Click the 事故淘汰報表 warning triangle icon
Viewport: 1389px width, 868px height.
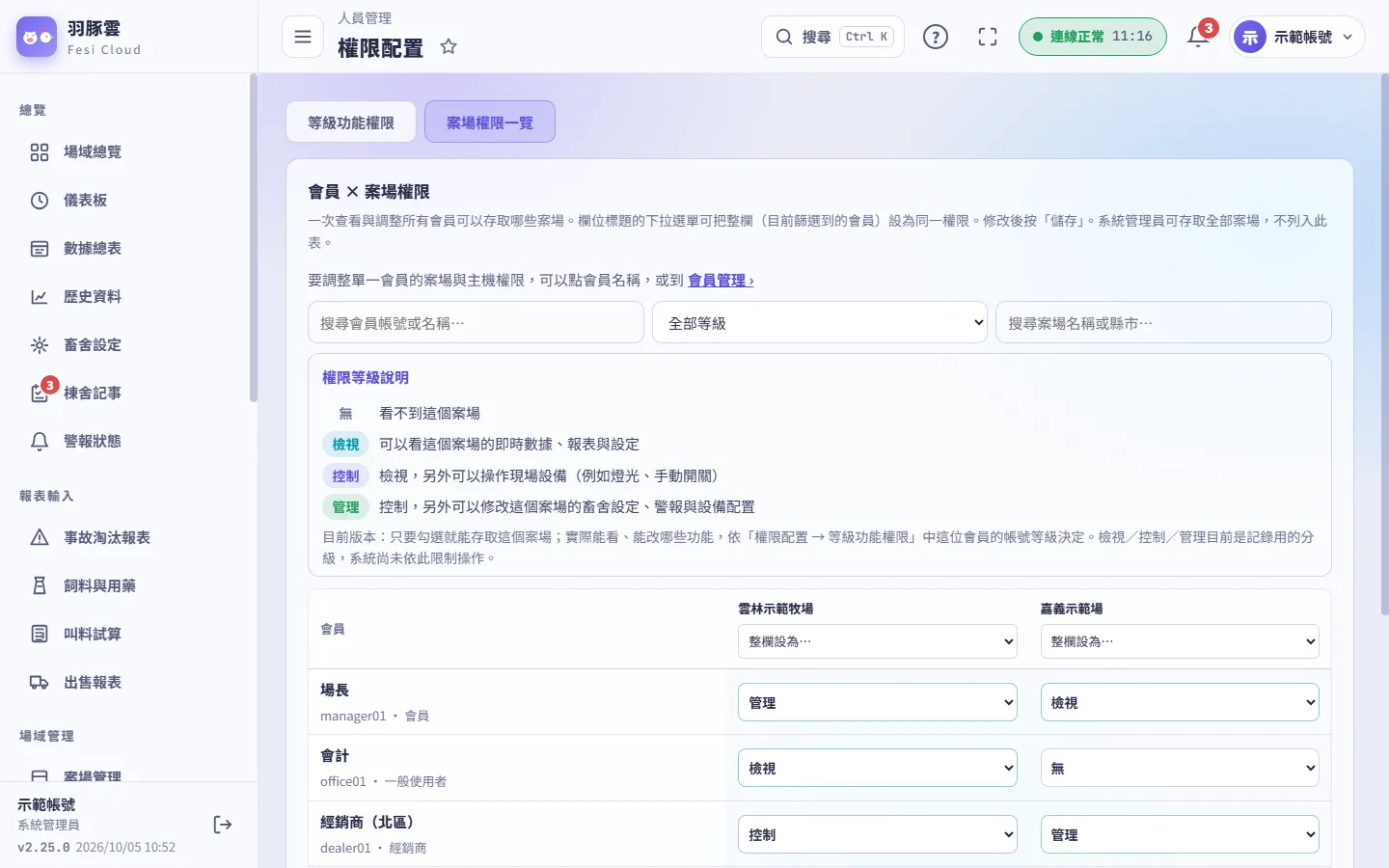click(x=40, y=537)
